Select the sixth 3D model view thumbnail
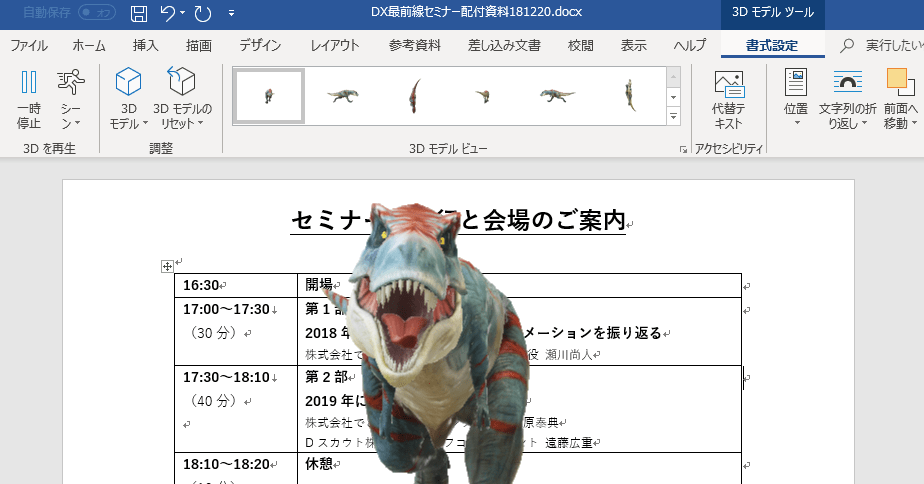Screen dimensions: 924x484 (x=629, y=96)
